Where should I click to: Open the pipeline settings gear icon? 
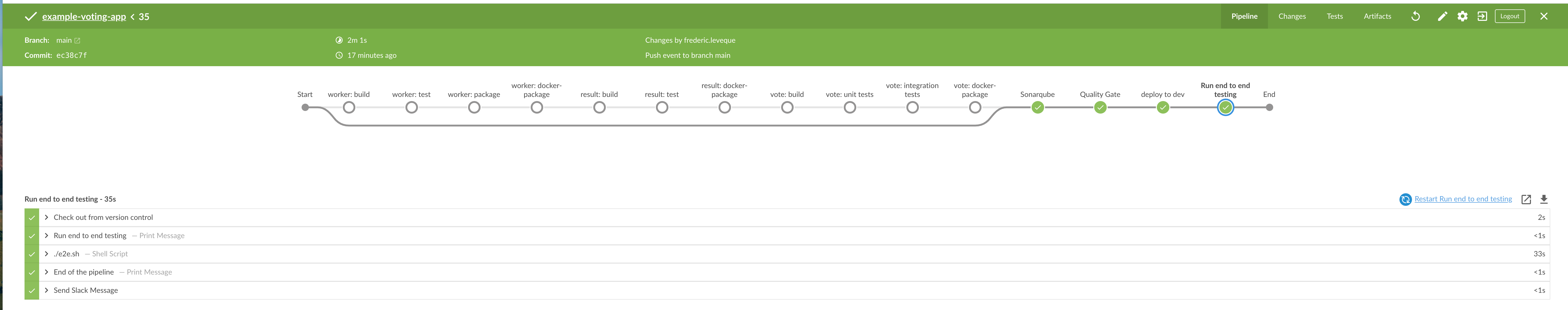click(1462, 16)
